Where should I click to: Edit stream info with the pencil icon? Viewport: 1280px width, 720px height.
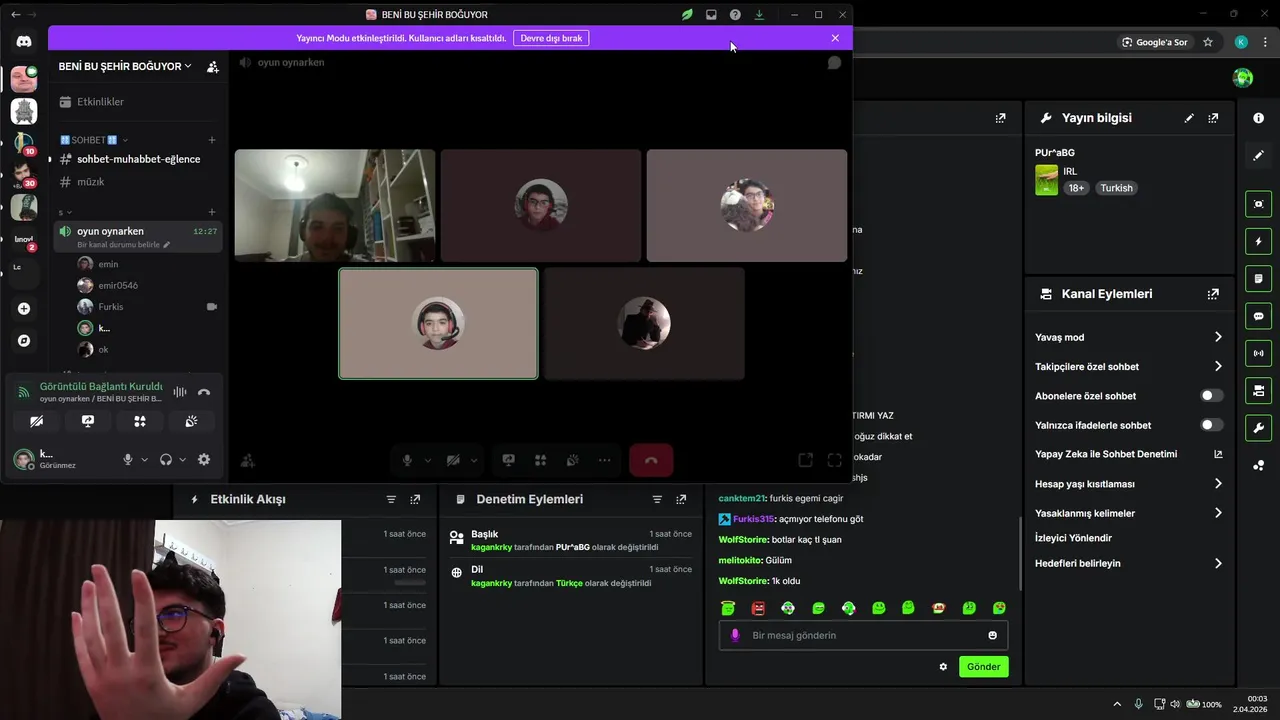pos(1189,118)
